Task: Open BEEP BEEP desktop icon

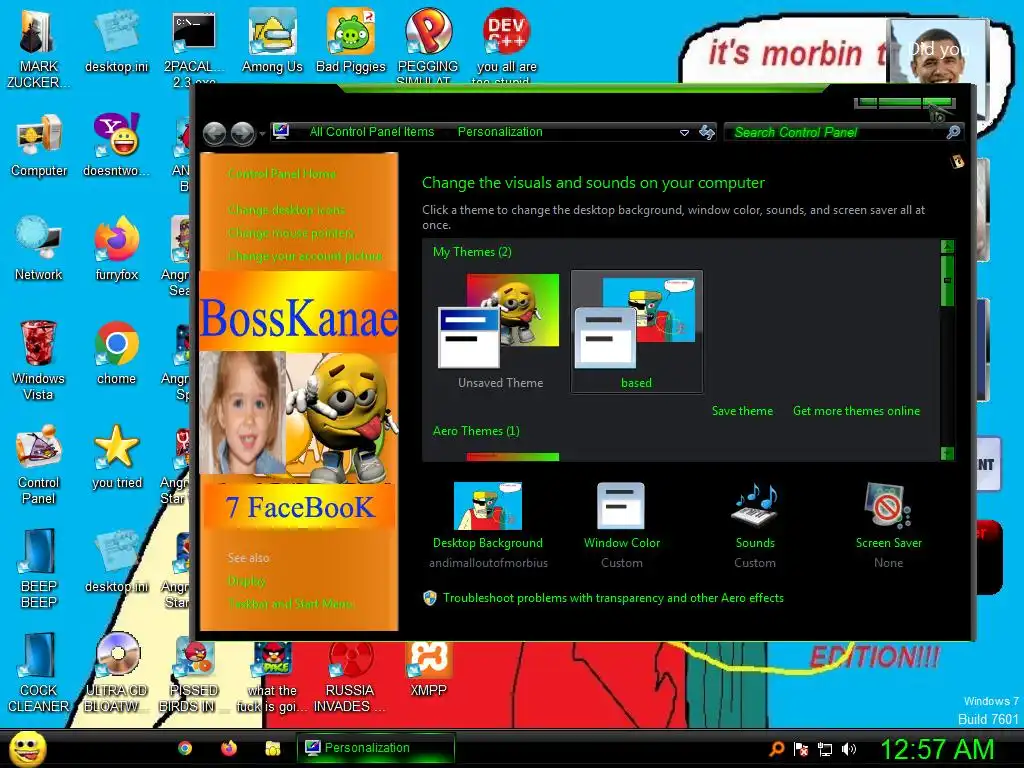Action: coord(38,568)
